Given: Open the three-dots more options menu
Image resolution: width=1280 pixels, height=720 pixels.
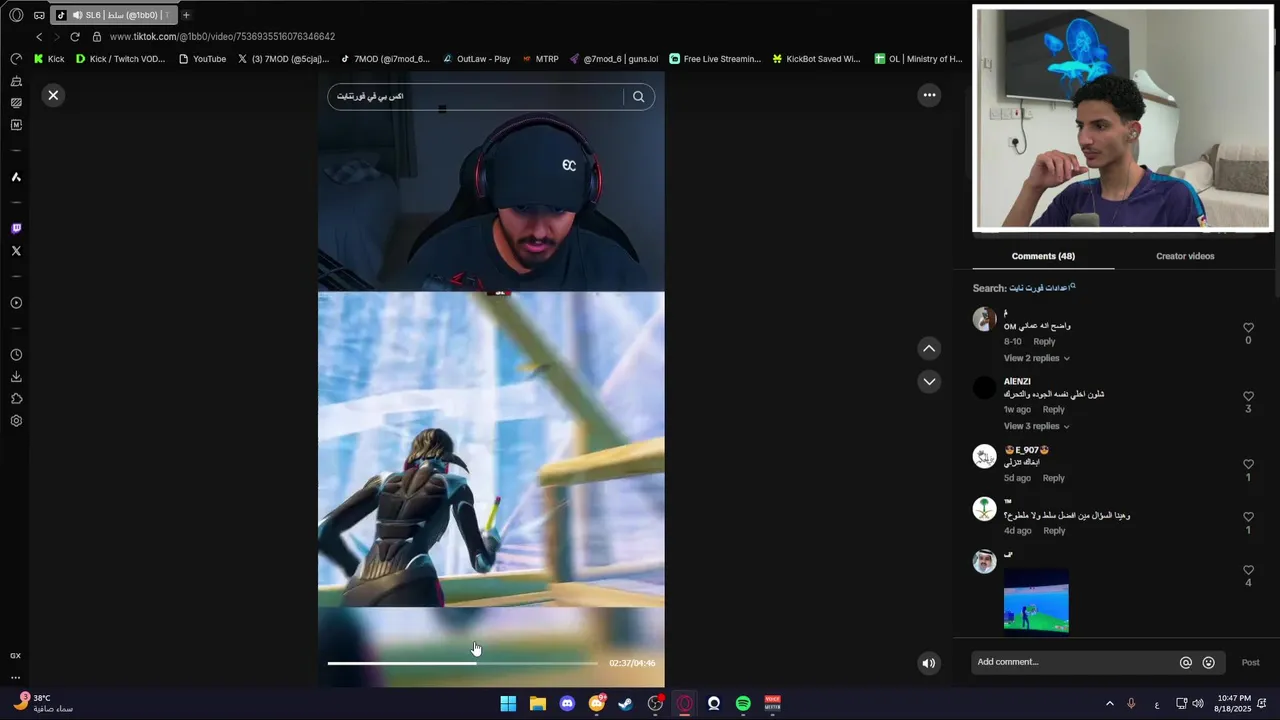Looking at the screenshot, I should coord(929,95).
